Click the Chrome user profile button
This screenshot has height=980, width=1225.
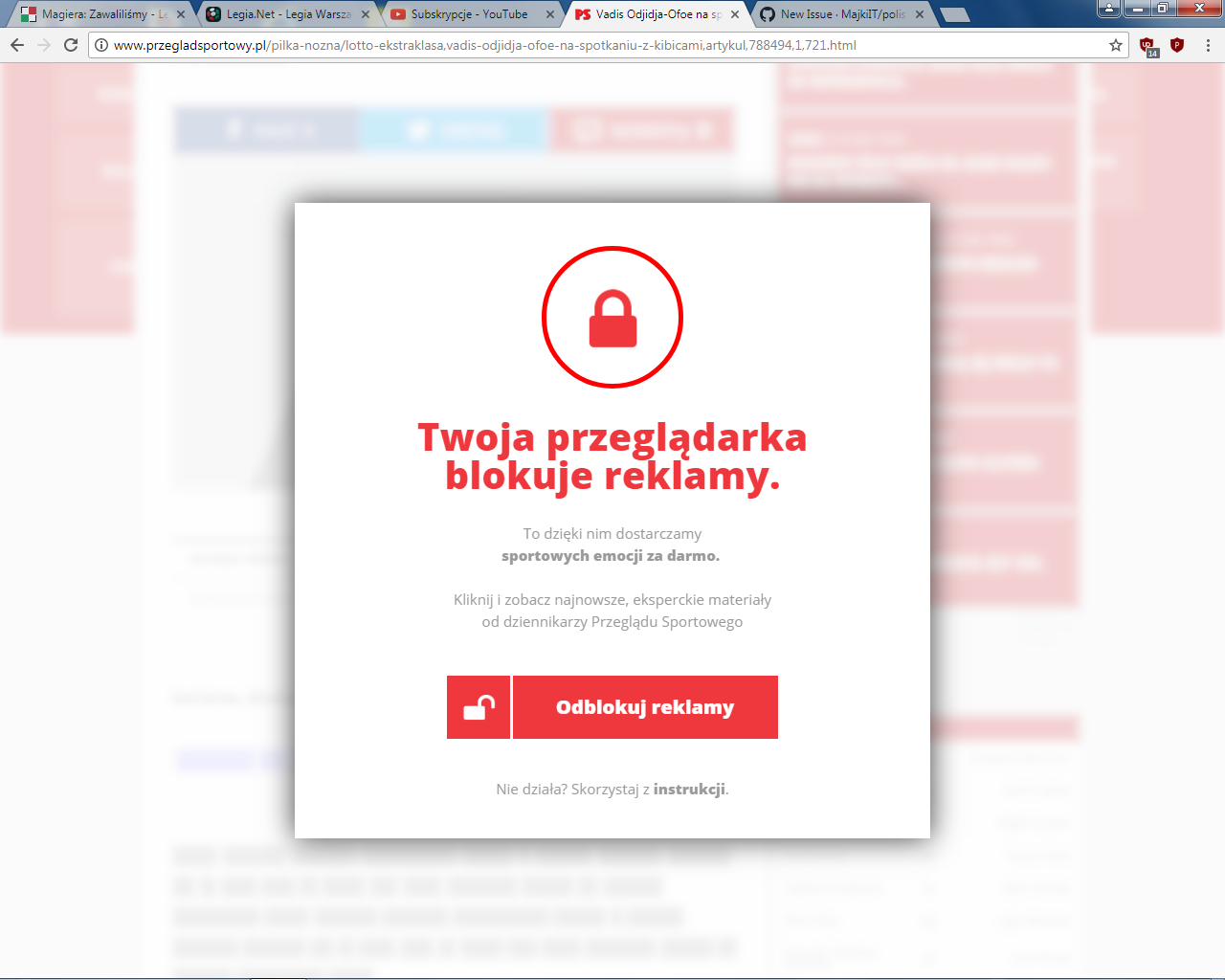coord(1109,9)
